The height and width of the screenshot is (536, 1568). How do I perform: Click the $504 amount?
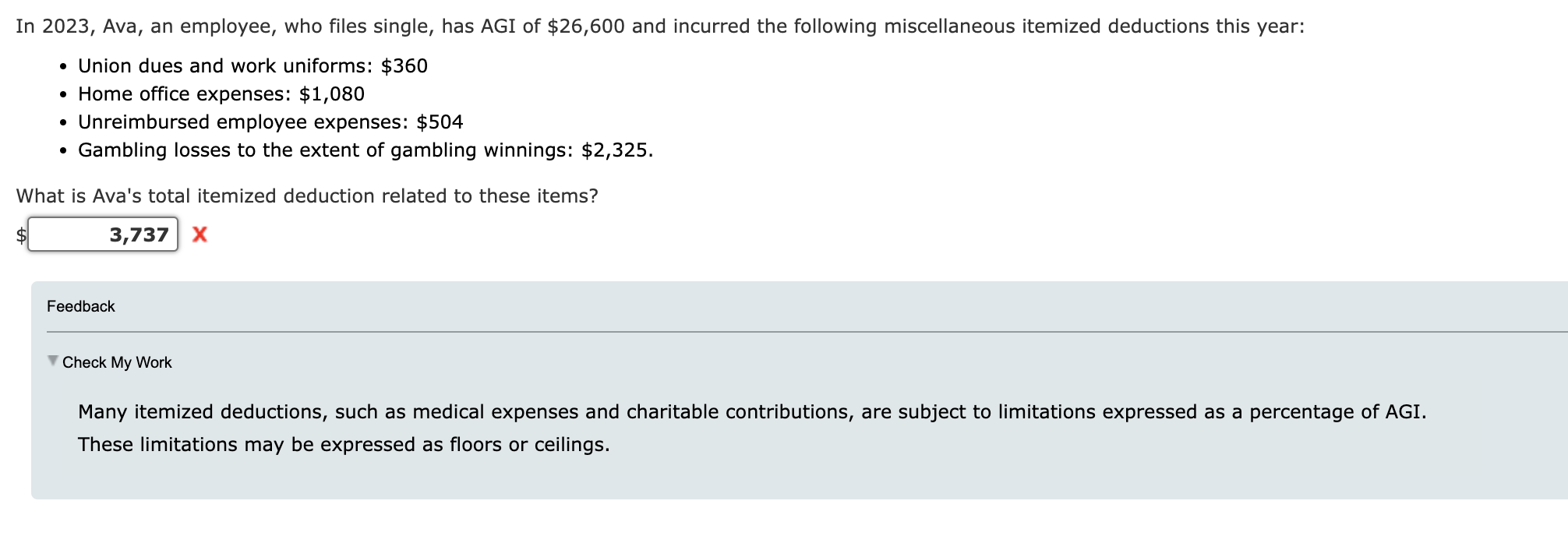[x=440, y=122]
